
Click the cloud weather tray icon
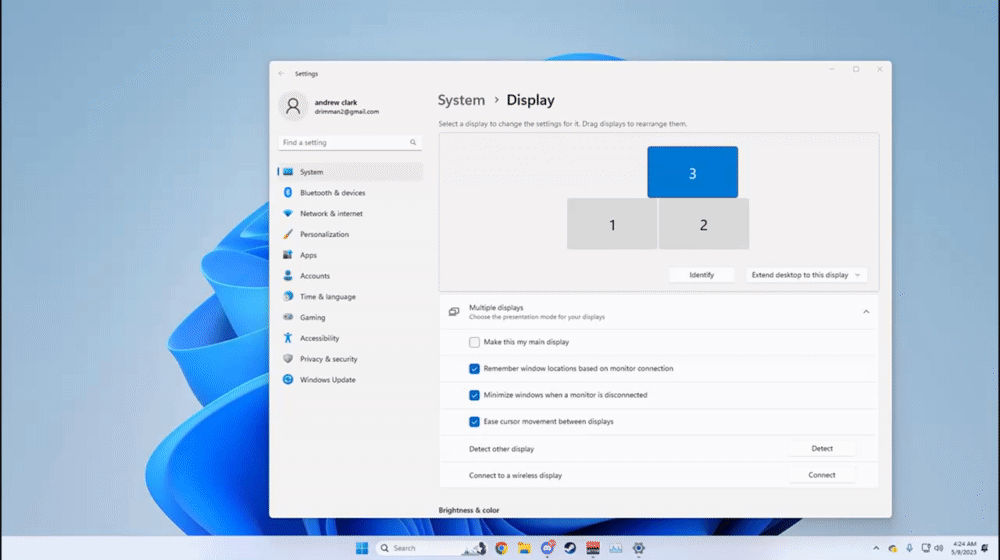coord(893,548)
